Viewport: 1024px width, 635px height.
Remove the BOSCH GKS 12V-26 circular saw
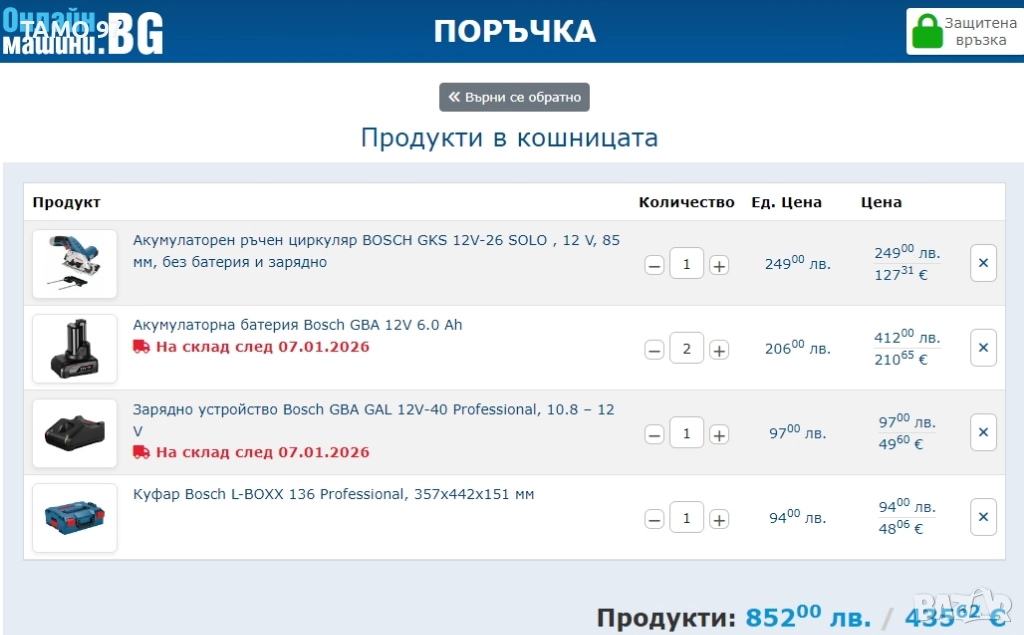(x=982, y=263)
